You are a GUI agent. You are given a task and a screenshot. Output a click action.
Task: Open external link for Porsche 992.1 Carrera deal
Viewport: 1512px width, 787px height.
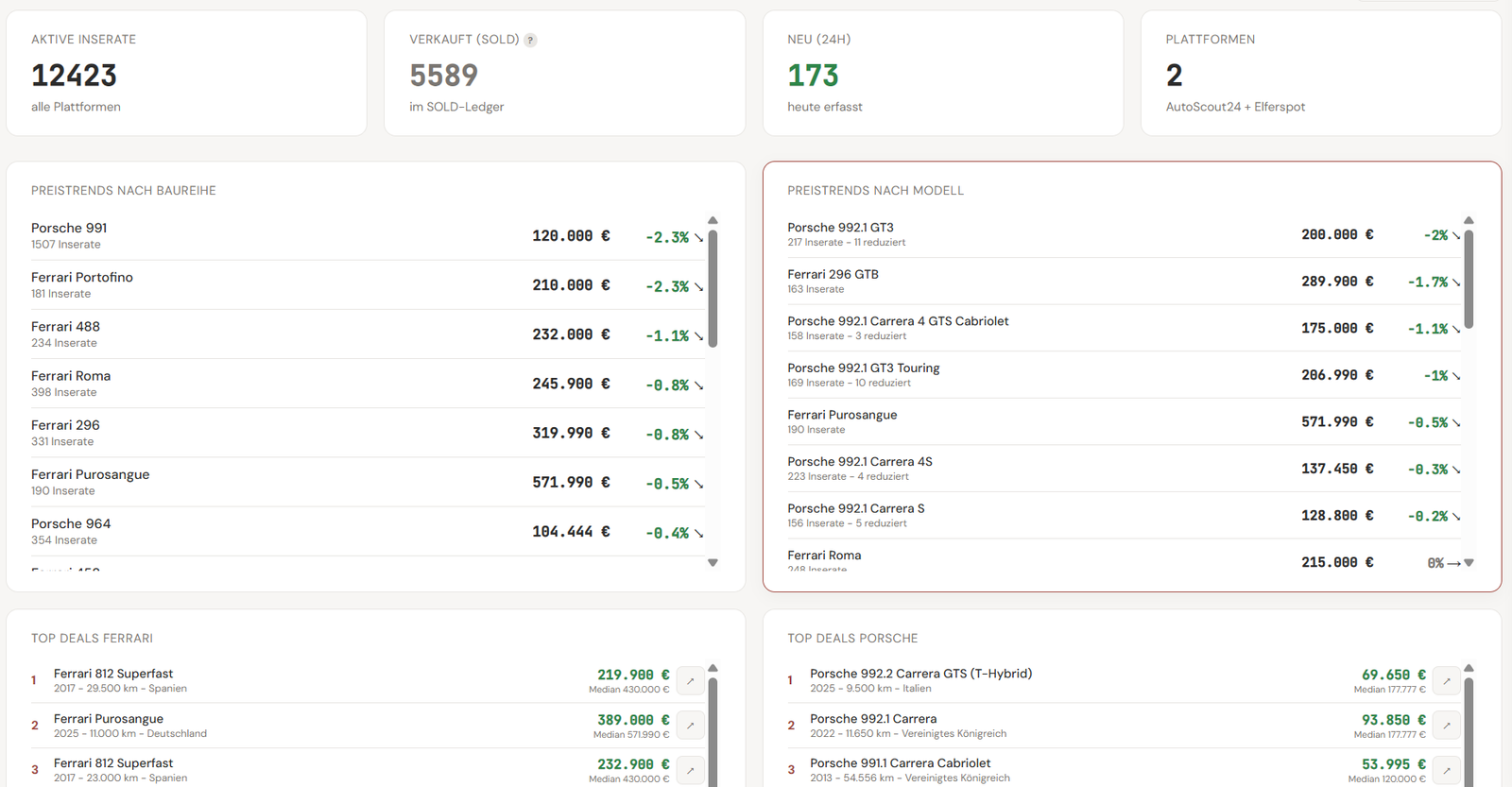click(1447, 726)
